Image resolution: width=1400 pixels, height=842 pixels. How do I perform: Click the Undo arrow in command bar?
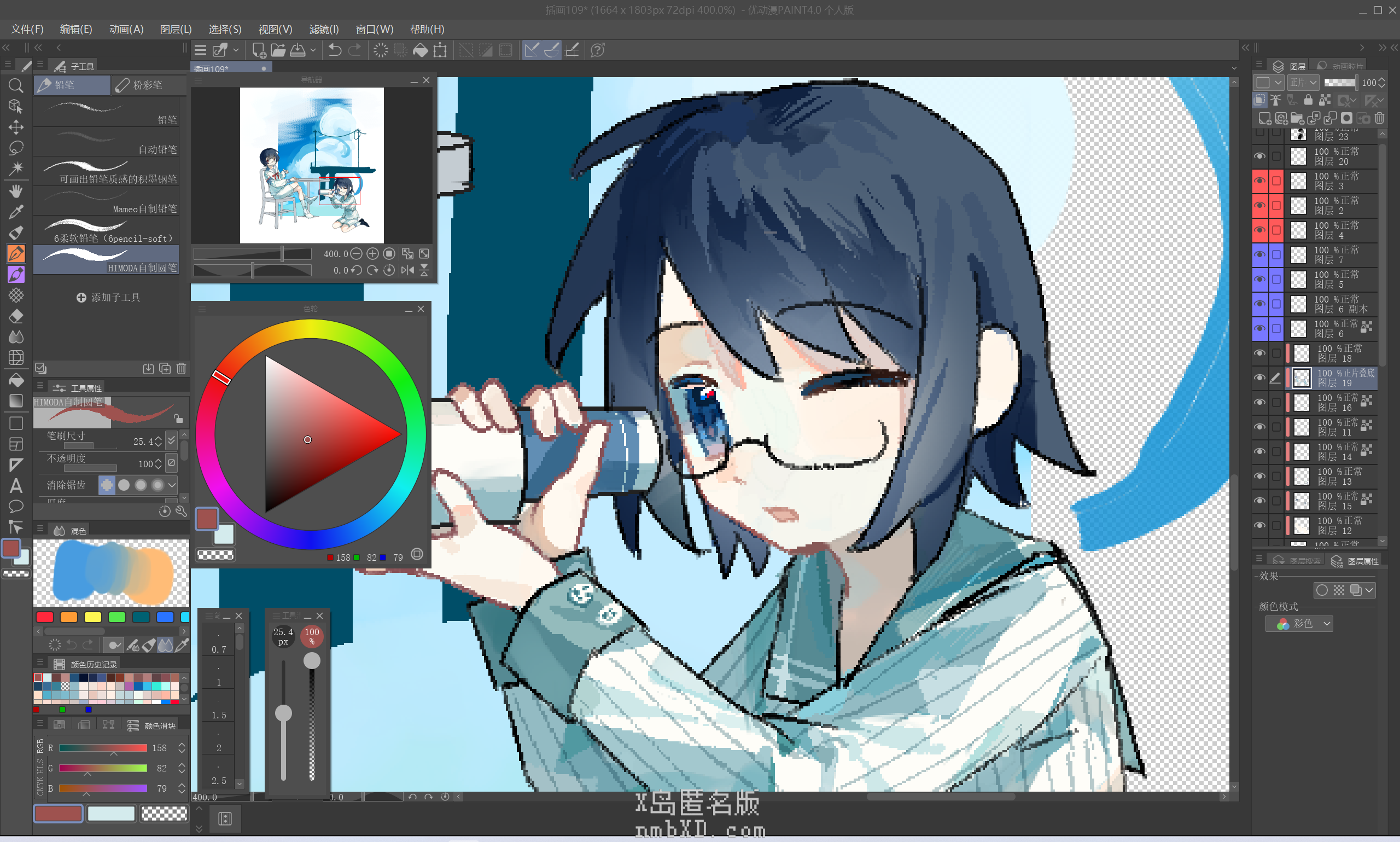tap(335, 50)
